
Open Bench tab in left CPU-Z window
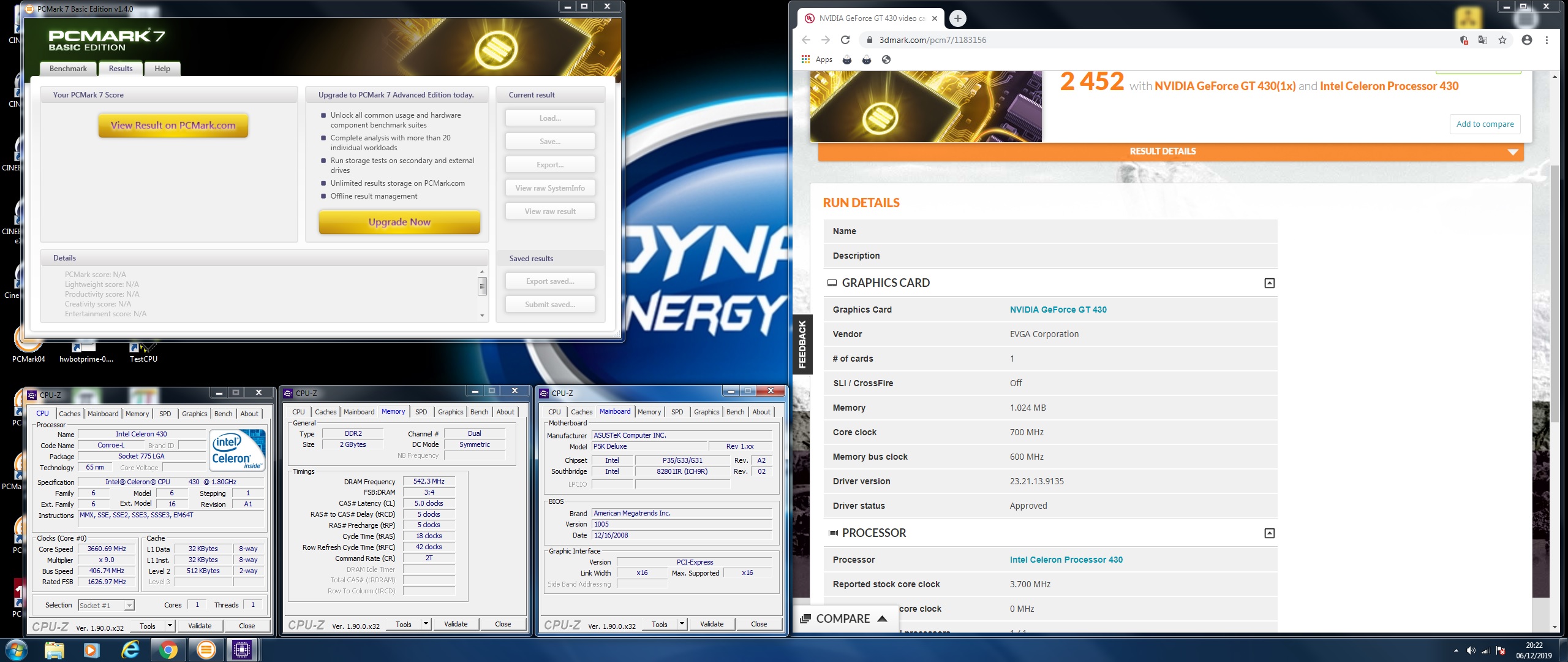tap(223, 414)
